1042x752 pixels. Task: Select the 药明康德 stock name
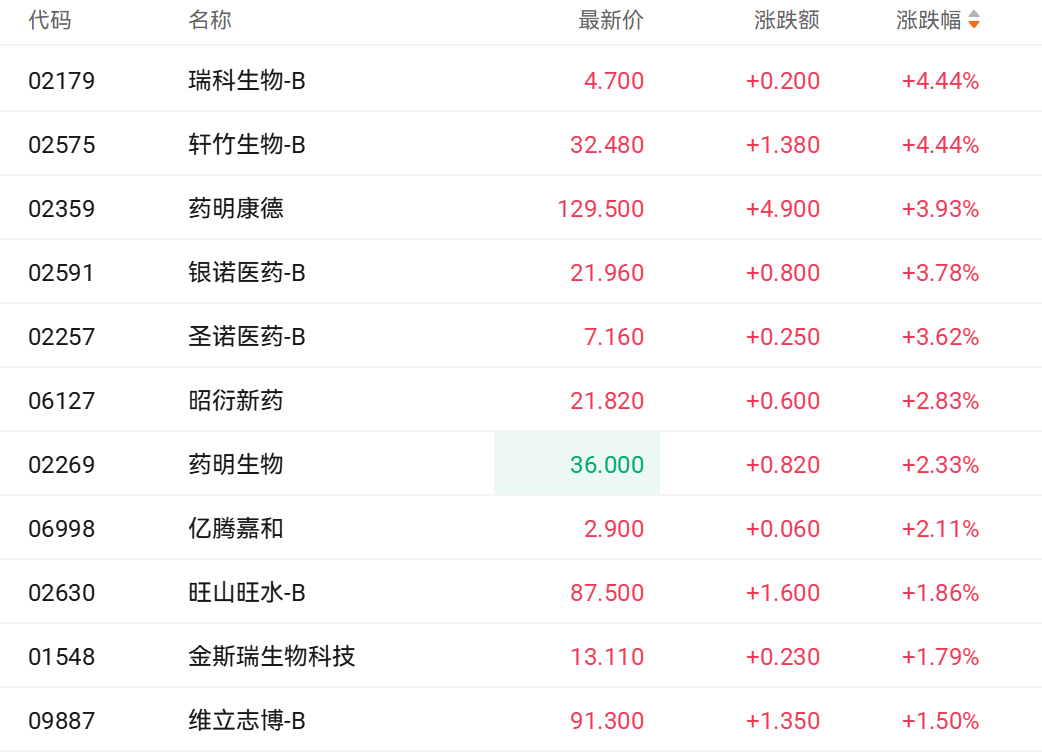[x=236, y=209]
